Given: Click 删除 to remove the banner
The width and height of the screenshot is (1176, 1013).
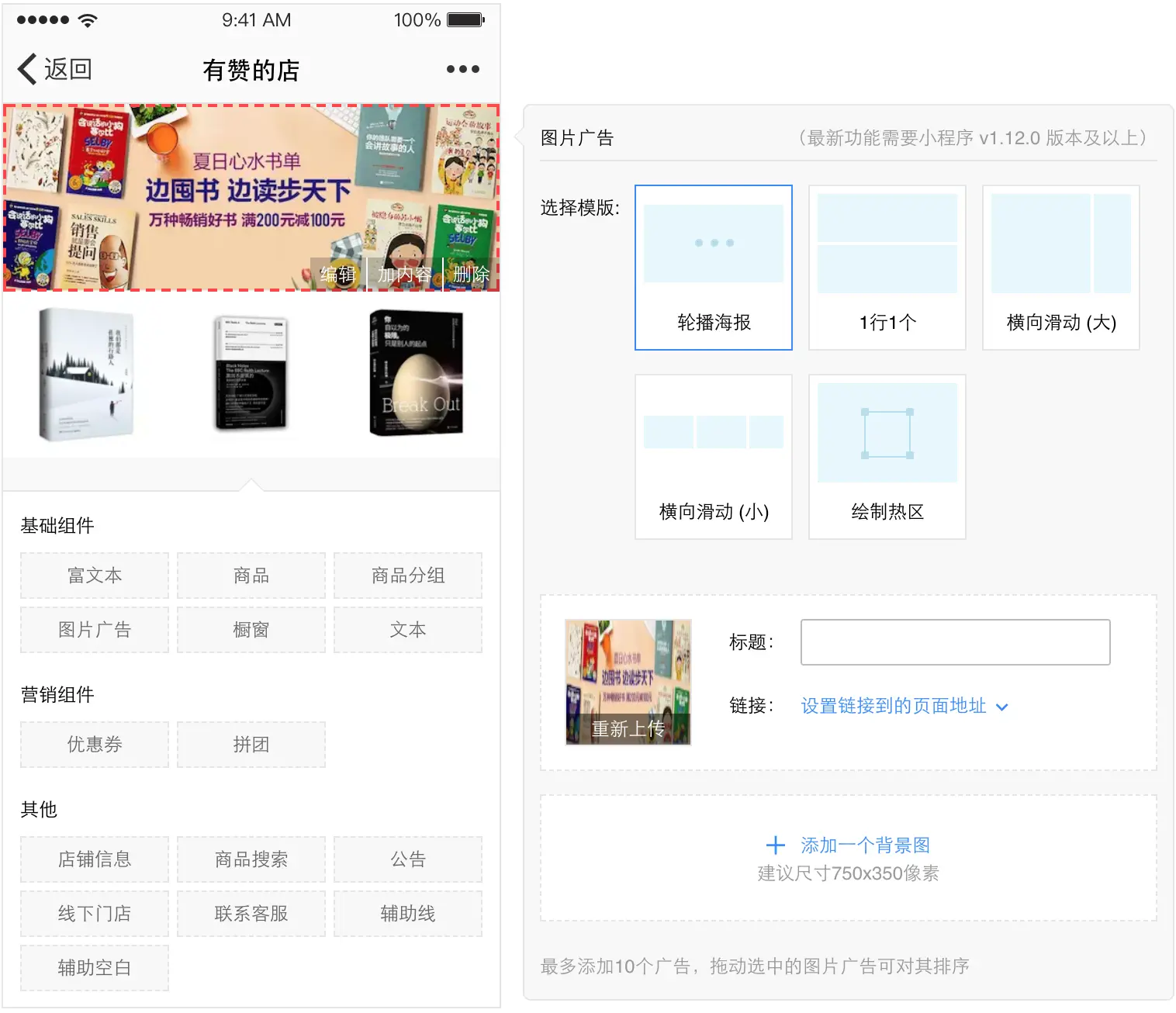Looking at the screenshot, I should click(471, 274).
